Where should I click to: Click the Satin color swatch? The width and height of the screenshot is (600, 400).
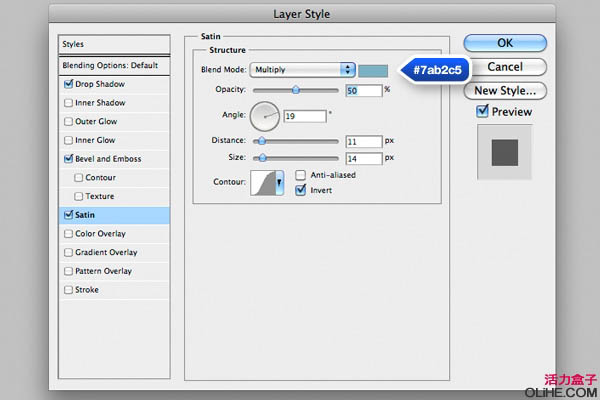[x=375, y=70]
